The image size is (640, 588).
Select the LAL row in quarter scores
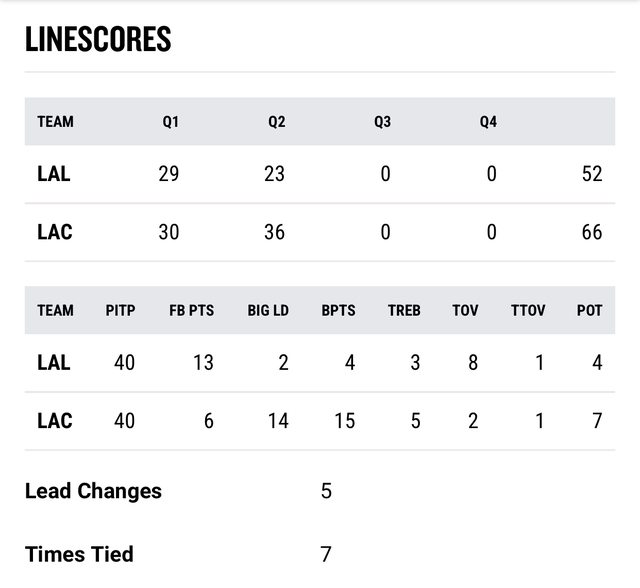[x=320, y=174]
